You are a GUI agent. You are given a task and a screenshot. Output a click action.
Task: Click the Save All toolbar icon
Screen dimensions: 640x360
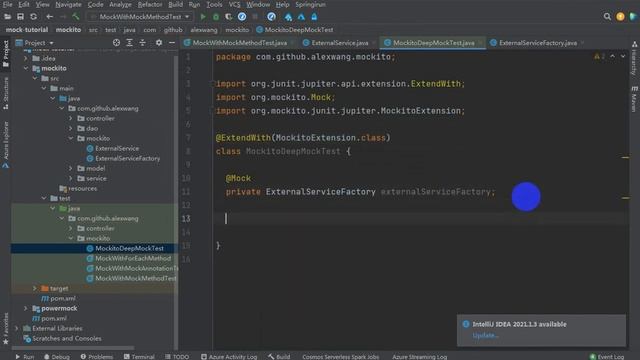pyautogui.click(x=20, y=17)
